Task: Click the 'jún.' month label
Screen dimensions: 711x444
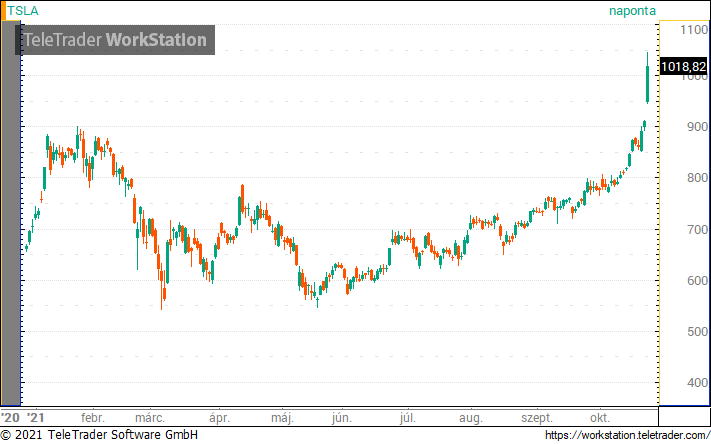Action: coord(341,418)
